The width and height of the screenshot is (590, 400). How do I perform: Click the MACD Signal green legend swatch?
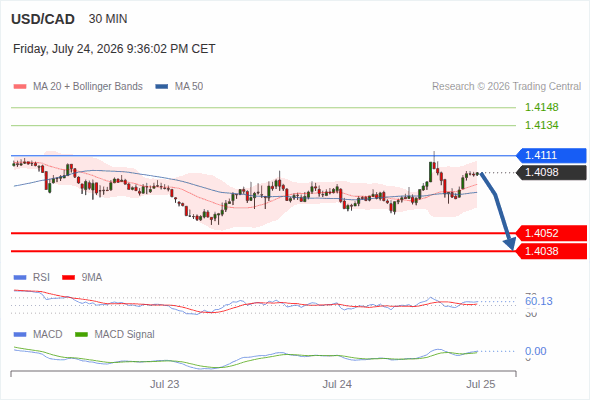point(81,335)
